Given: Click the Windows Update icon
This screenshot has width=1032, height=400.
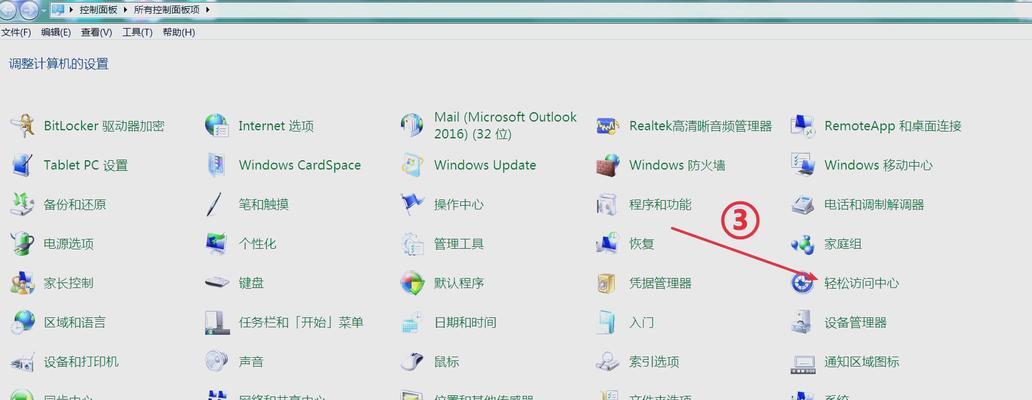Looking at the screenshot, I should point(412,165).
